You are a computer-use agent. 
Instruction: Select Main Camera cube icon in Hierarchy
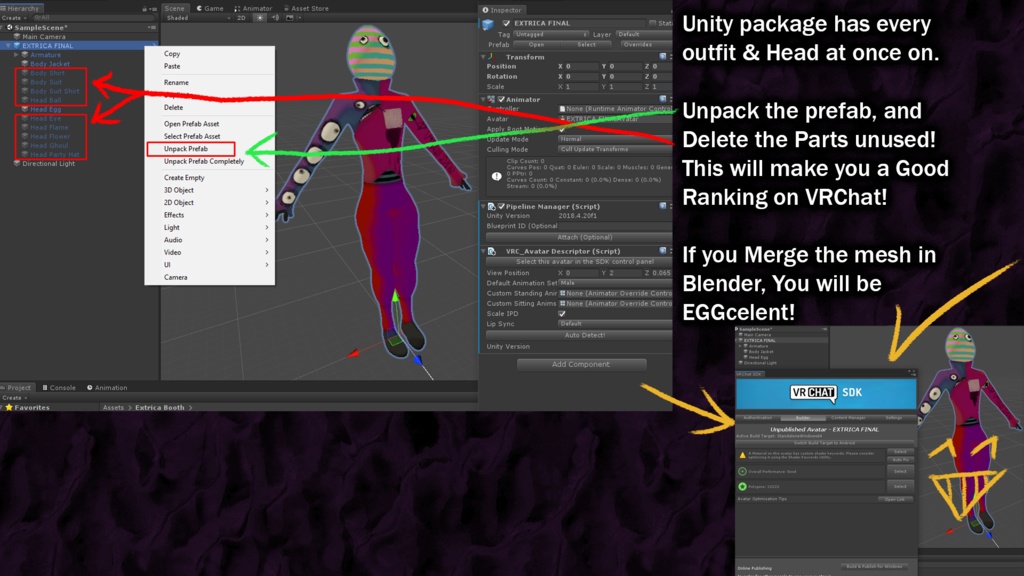(x=17, y=37)
